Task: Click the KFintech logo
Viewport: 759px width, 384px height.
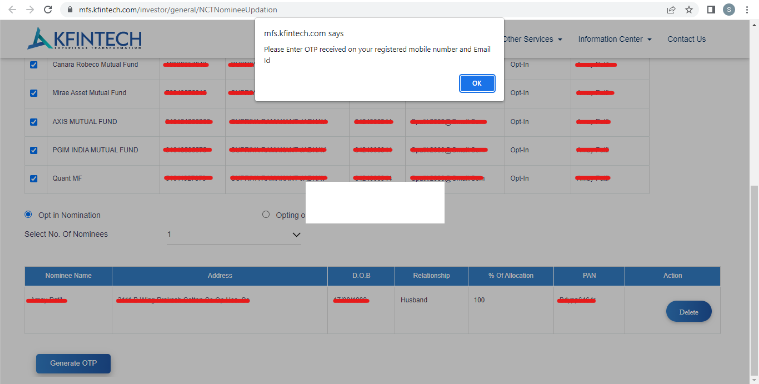Action: click(x=85, y=38)
